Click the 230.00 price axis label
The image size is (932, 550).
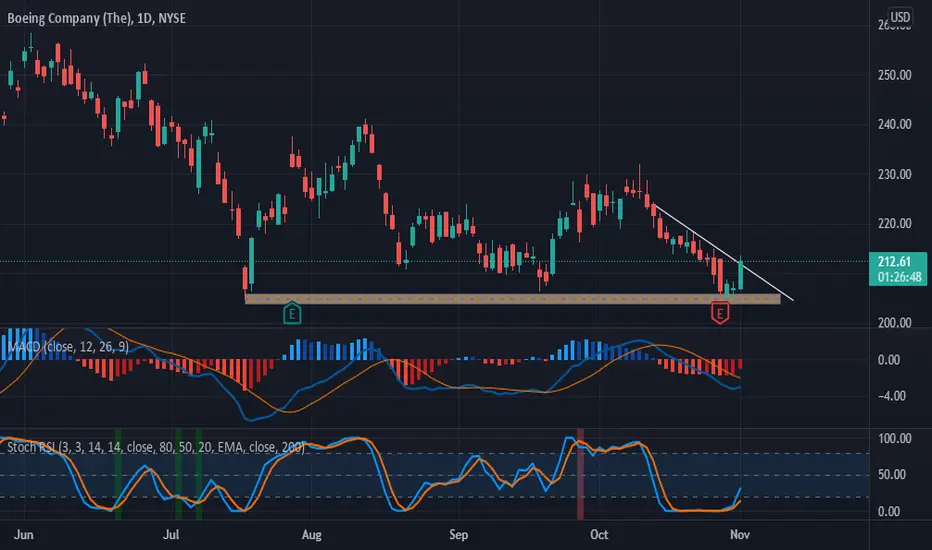point(894,174)
